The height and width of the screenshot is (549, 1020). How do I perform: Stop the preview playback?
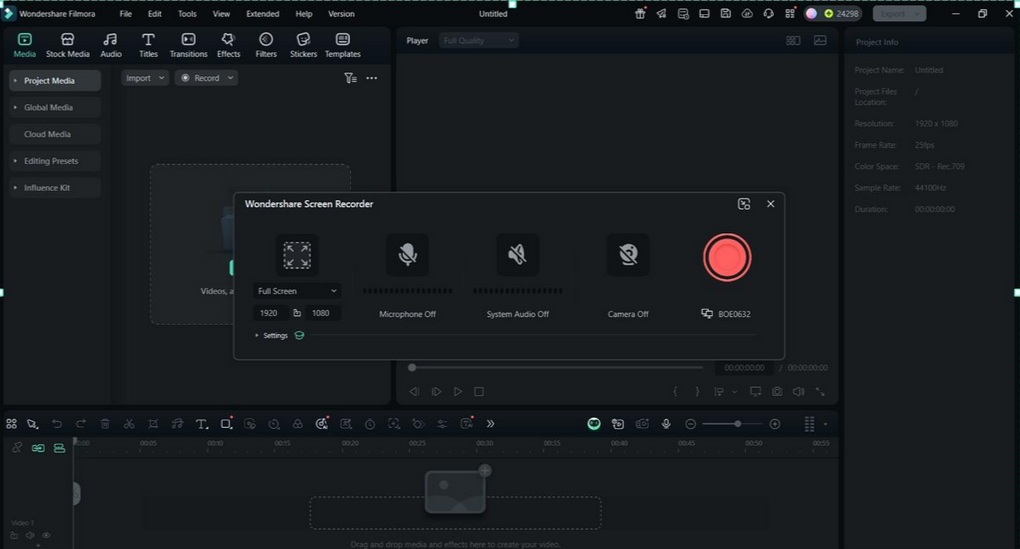[x=479, y=392]
